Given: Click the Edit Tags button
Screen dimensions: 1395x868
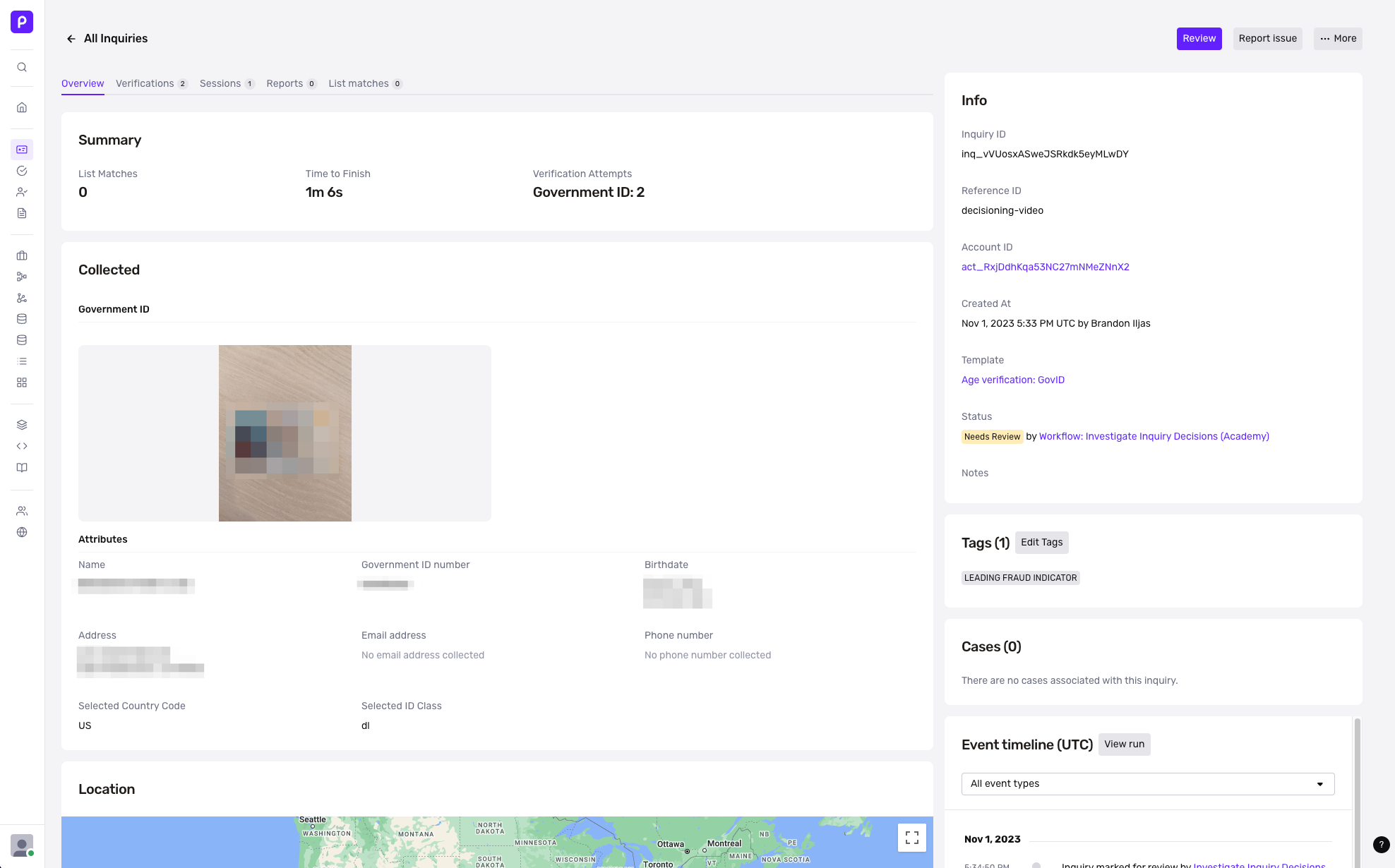Looking at the screenshot, I should [1041, 543].
